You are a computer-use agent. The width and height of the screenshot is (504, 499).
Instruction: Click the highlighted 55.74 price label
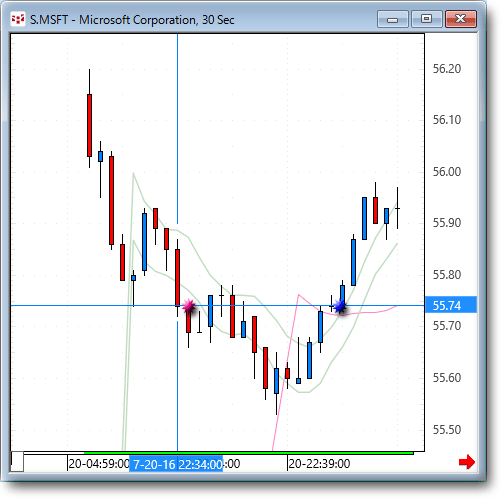(451, 305)
